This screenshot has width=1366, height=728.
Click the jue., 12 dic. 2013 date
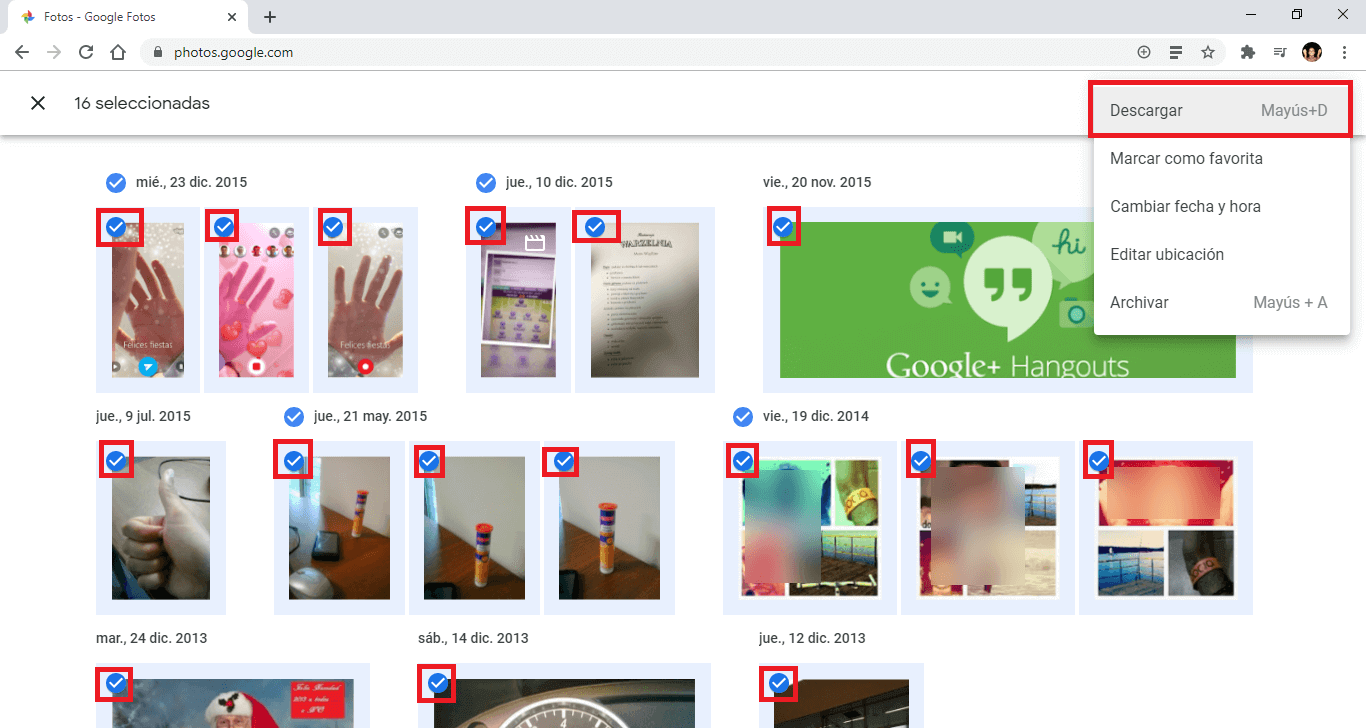click(x=812, y=638)
